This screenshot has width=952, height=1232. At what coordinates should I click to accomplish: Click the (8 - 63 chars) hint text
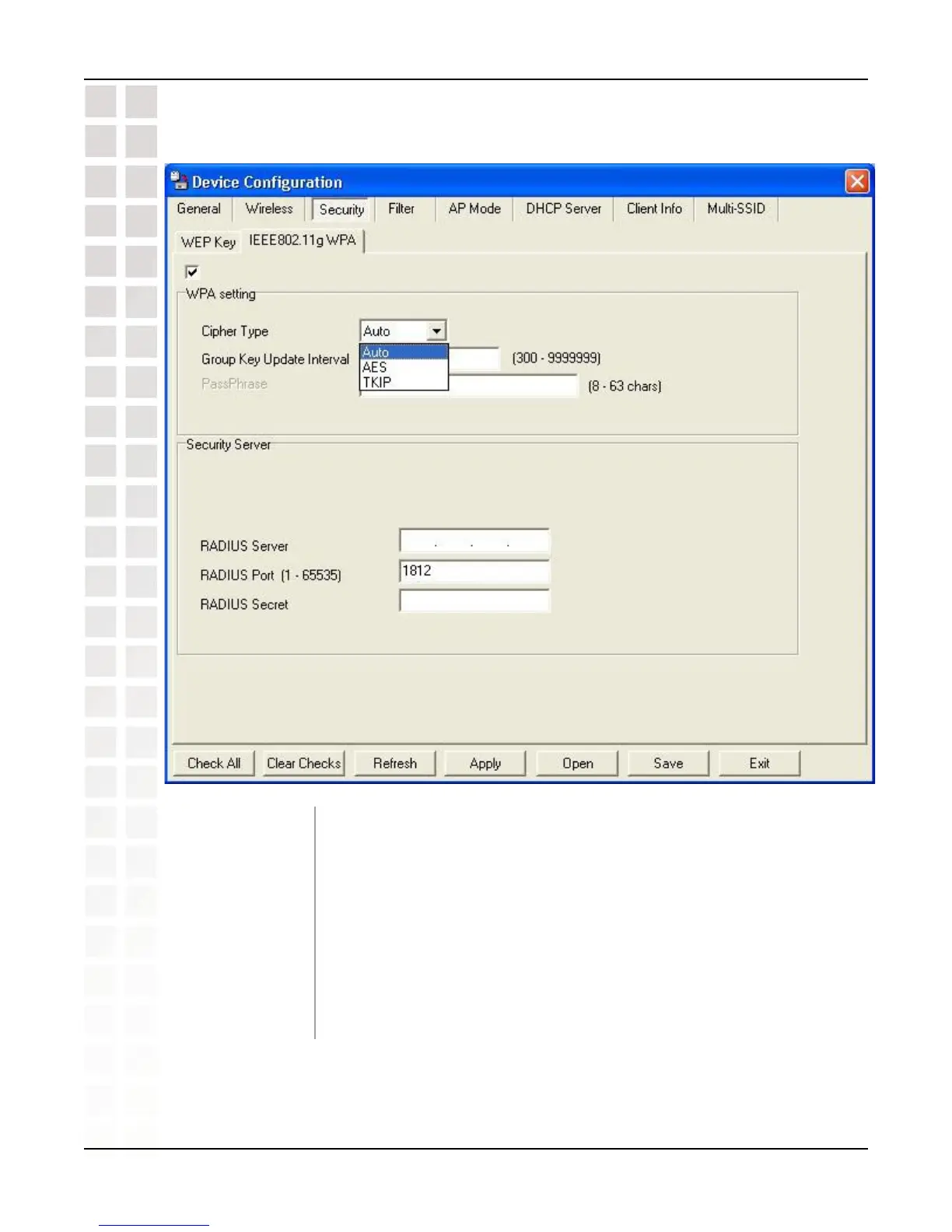point(625,386)
